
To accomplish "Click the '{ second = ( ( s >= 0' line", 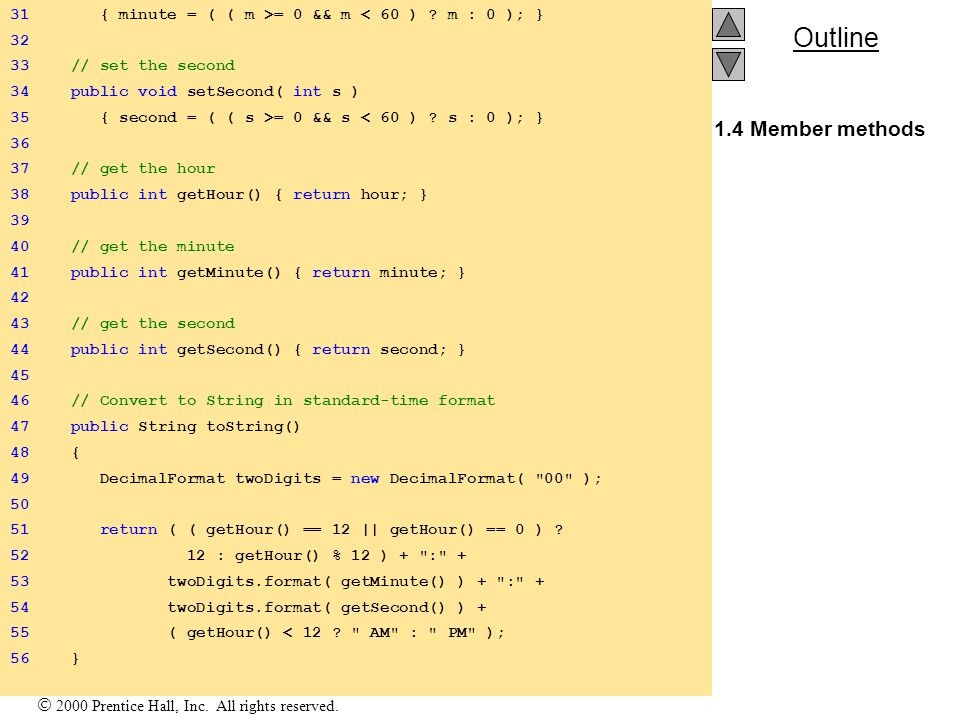I will coord(321,118).
